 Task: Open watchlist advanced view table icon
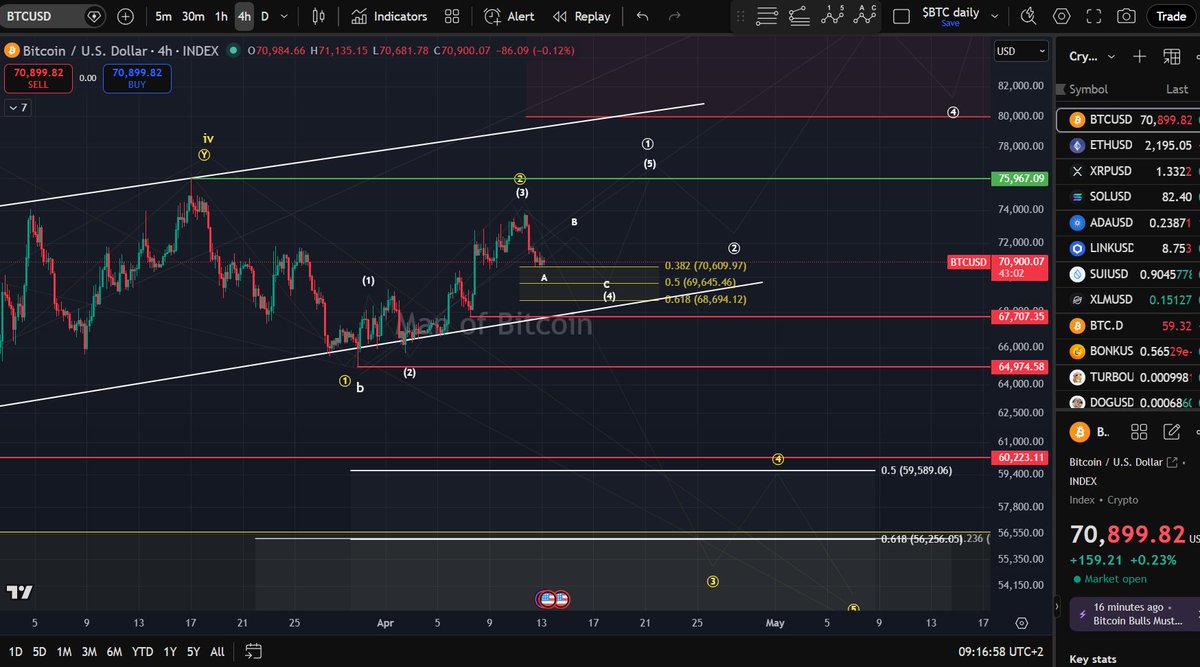point(1172,57)
